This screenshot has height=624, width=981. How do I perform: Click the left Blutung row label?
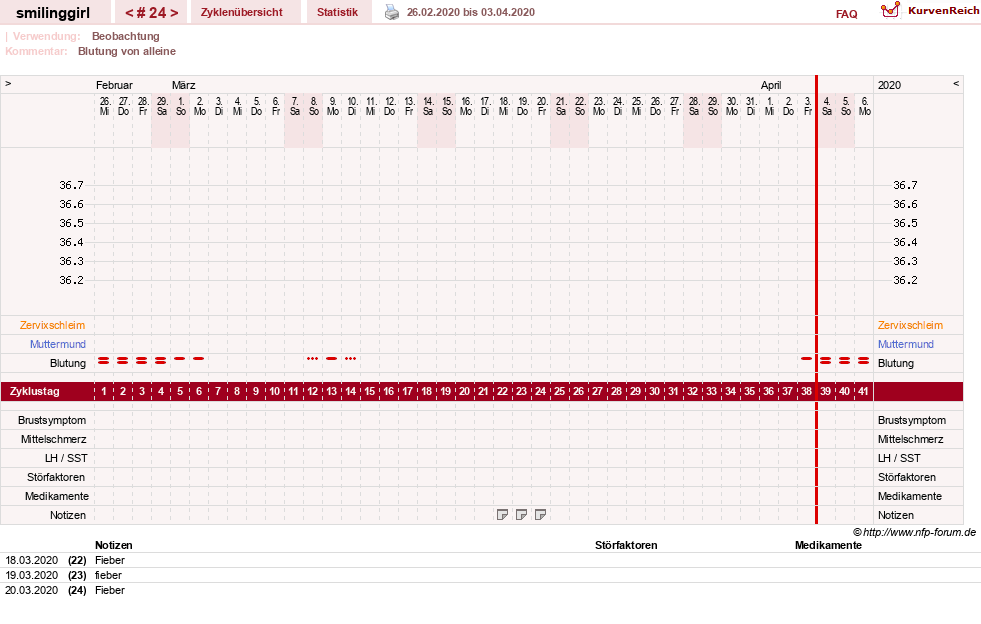click(68, 363)
